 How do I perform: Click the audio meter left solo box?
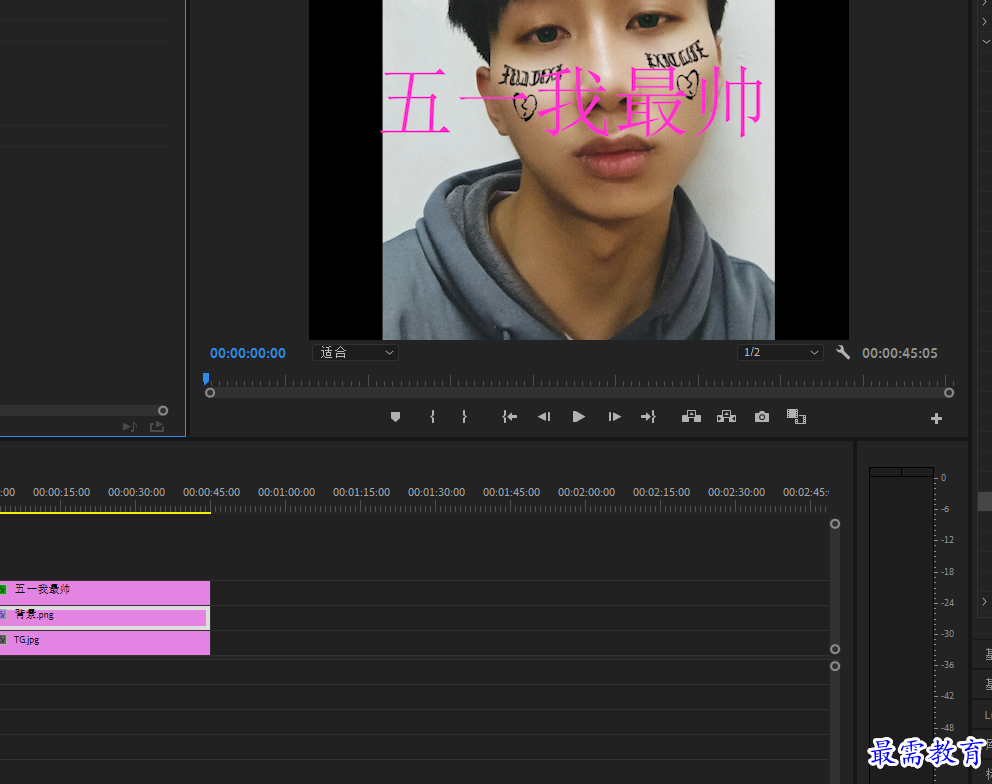885,472
